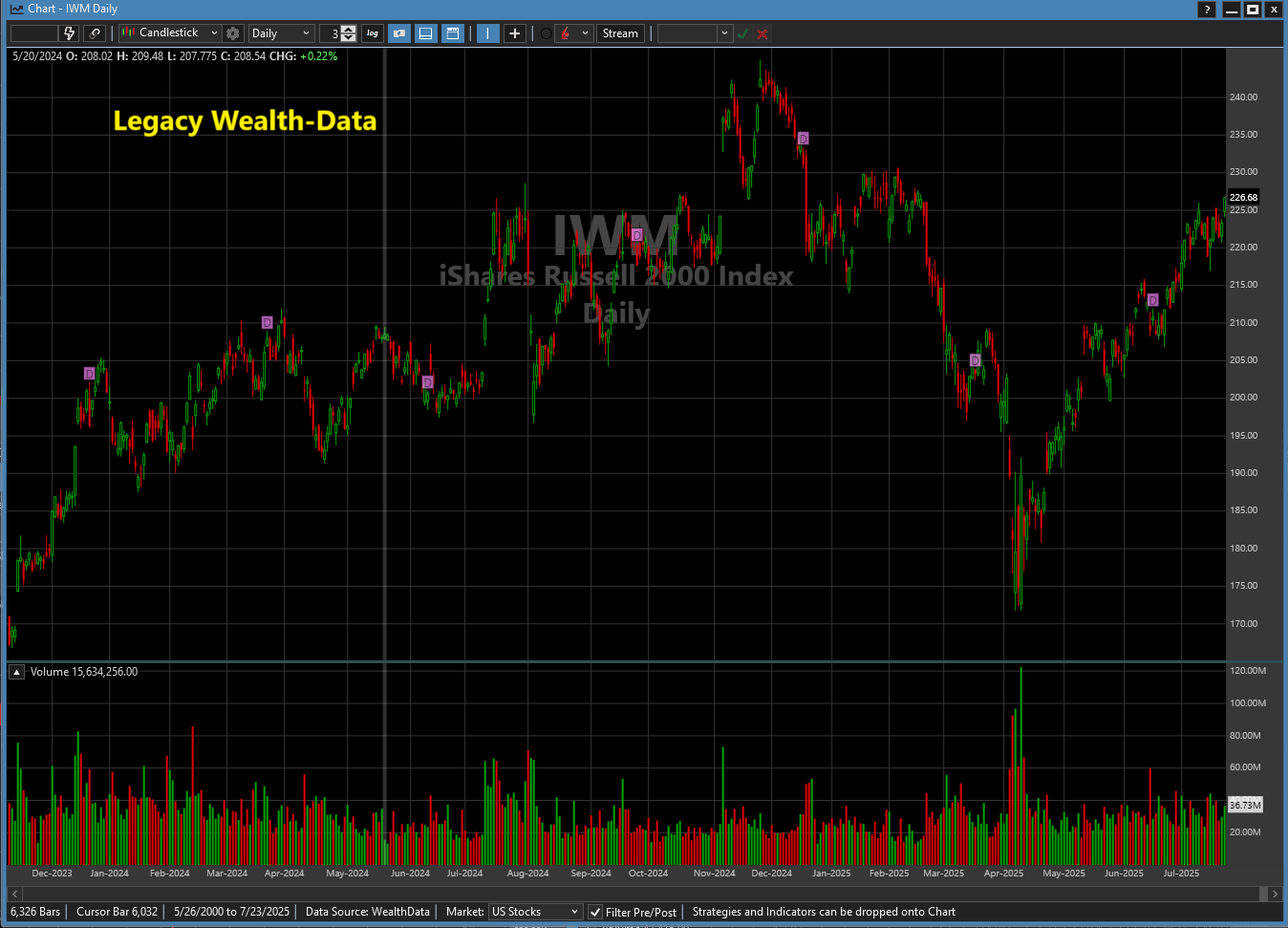The image size is (1288, 928).
Task: Open the Candlestick chart style dropdown
Action: 170,33
